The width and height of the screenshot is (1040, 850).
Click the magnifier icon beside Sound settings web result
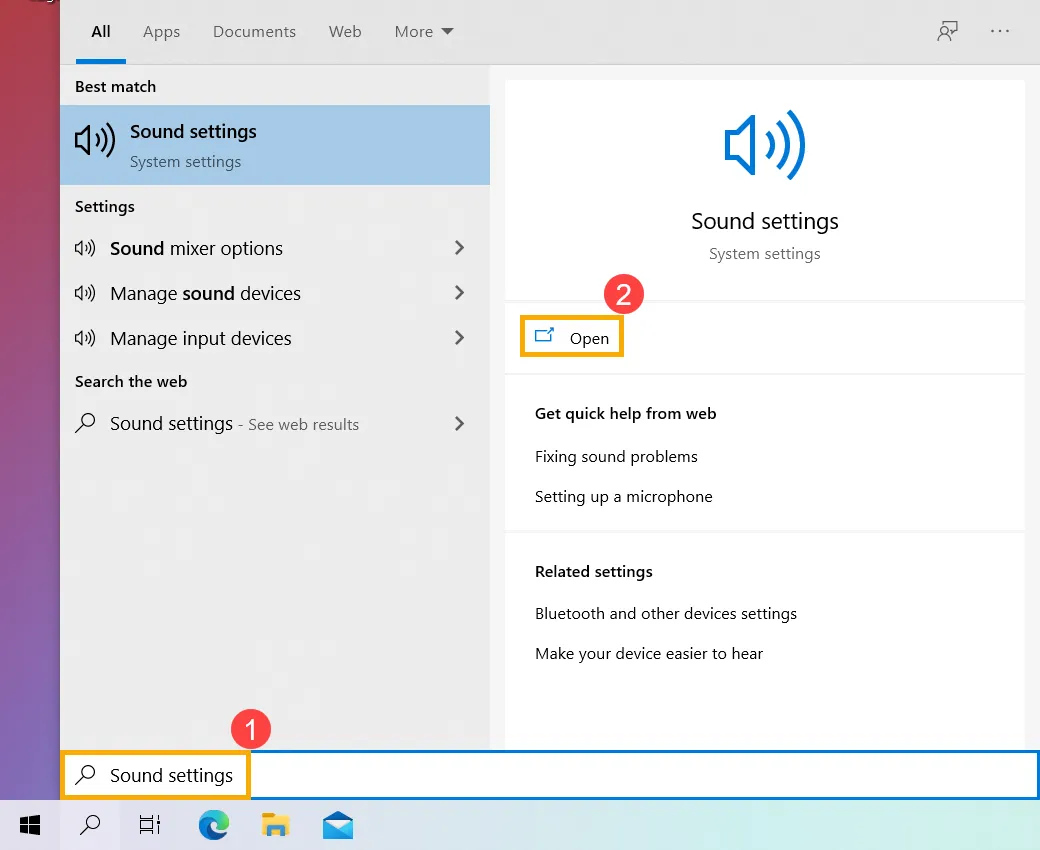(x=84, y=424)
